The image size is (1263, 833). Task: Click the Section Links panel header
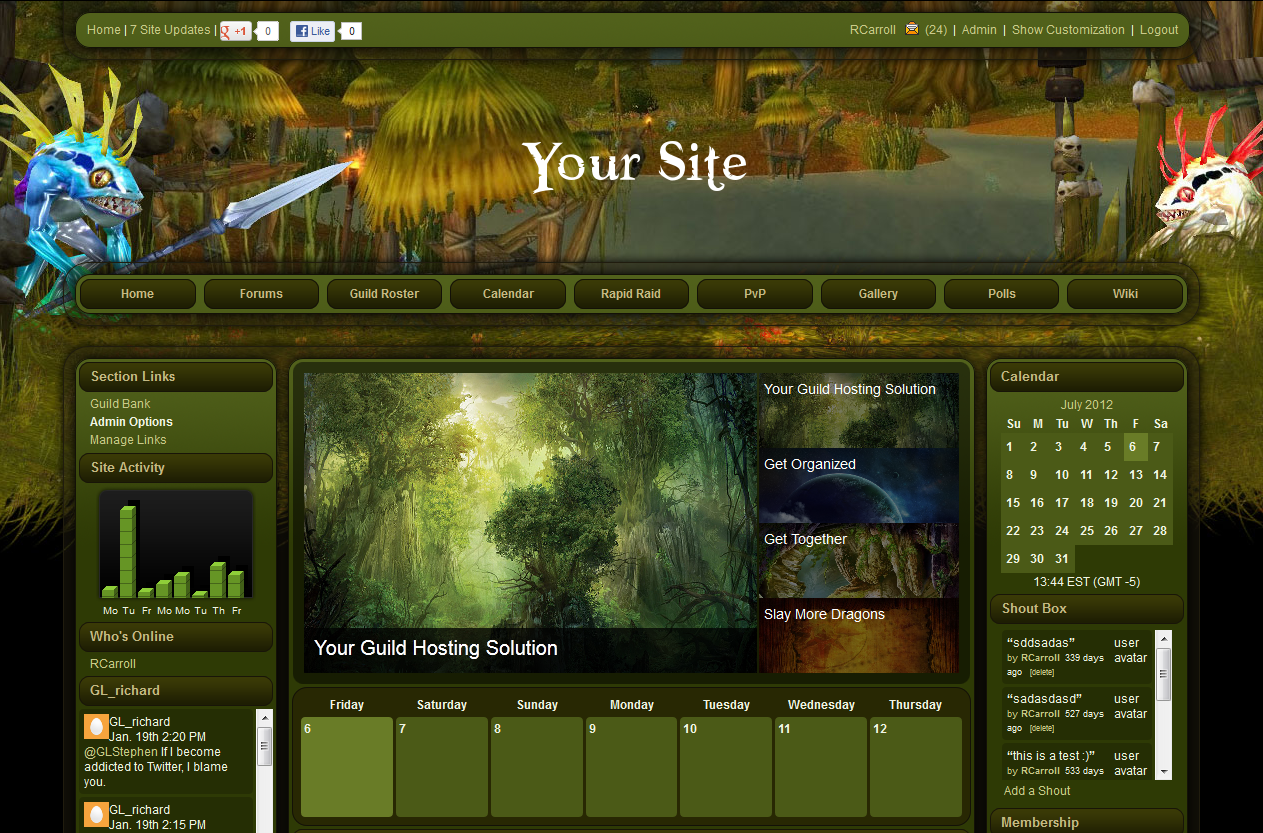point(176,377)
